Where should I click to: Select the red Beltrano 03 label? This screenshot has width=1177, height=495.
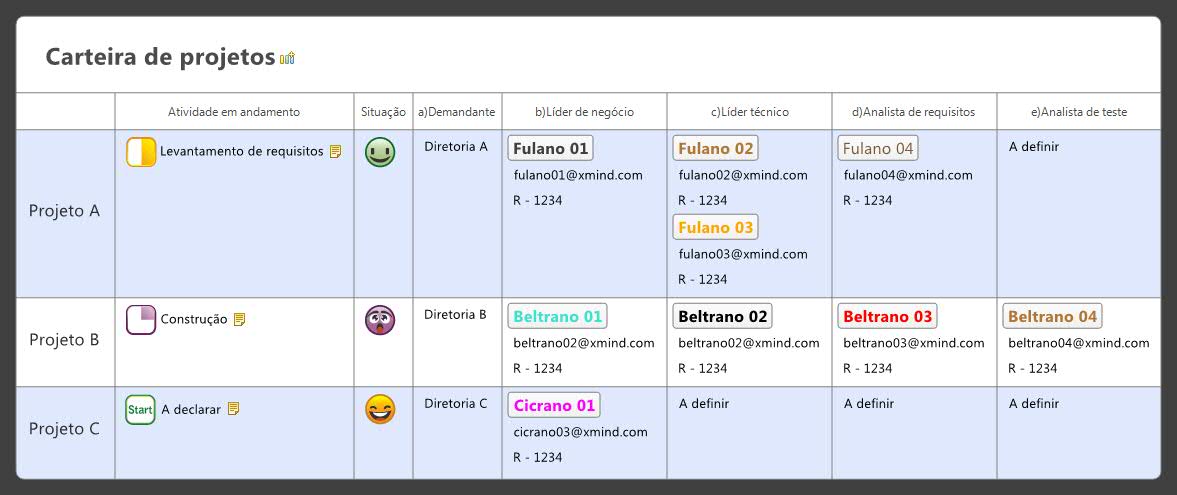pos(887,317)
